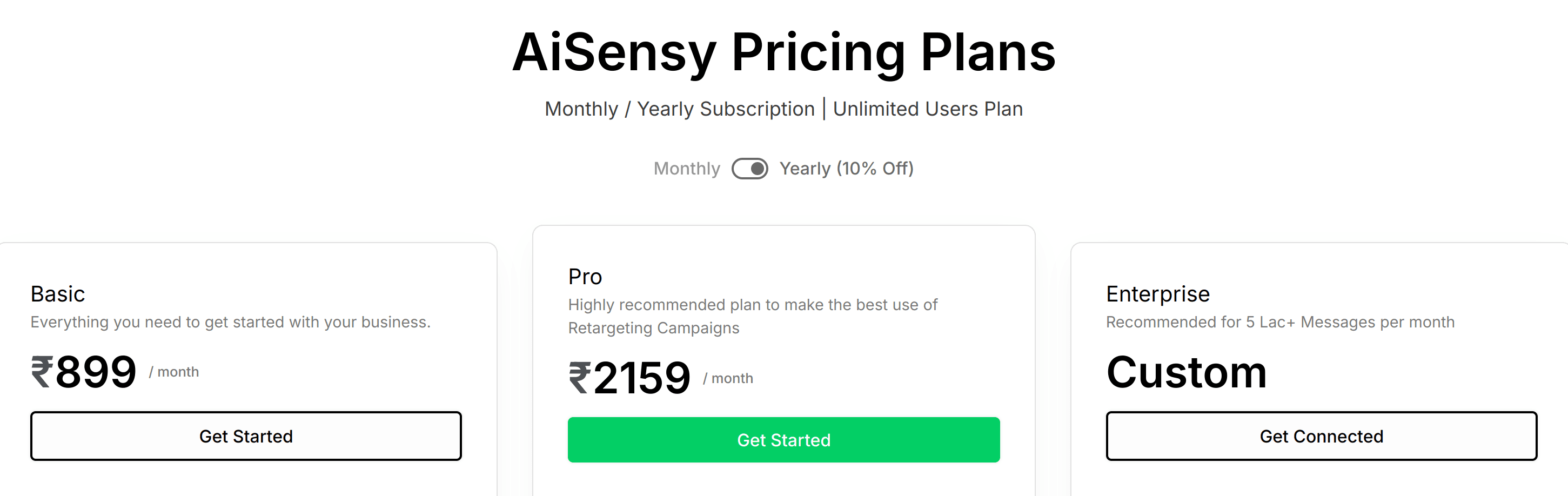Click the Retargeting Campaigns description in Pro
This screenshot has width=1568, height=496.
653,328
